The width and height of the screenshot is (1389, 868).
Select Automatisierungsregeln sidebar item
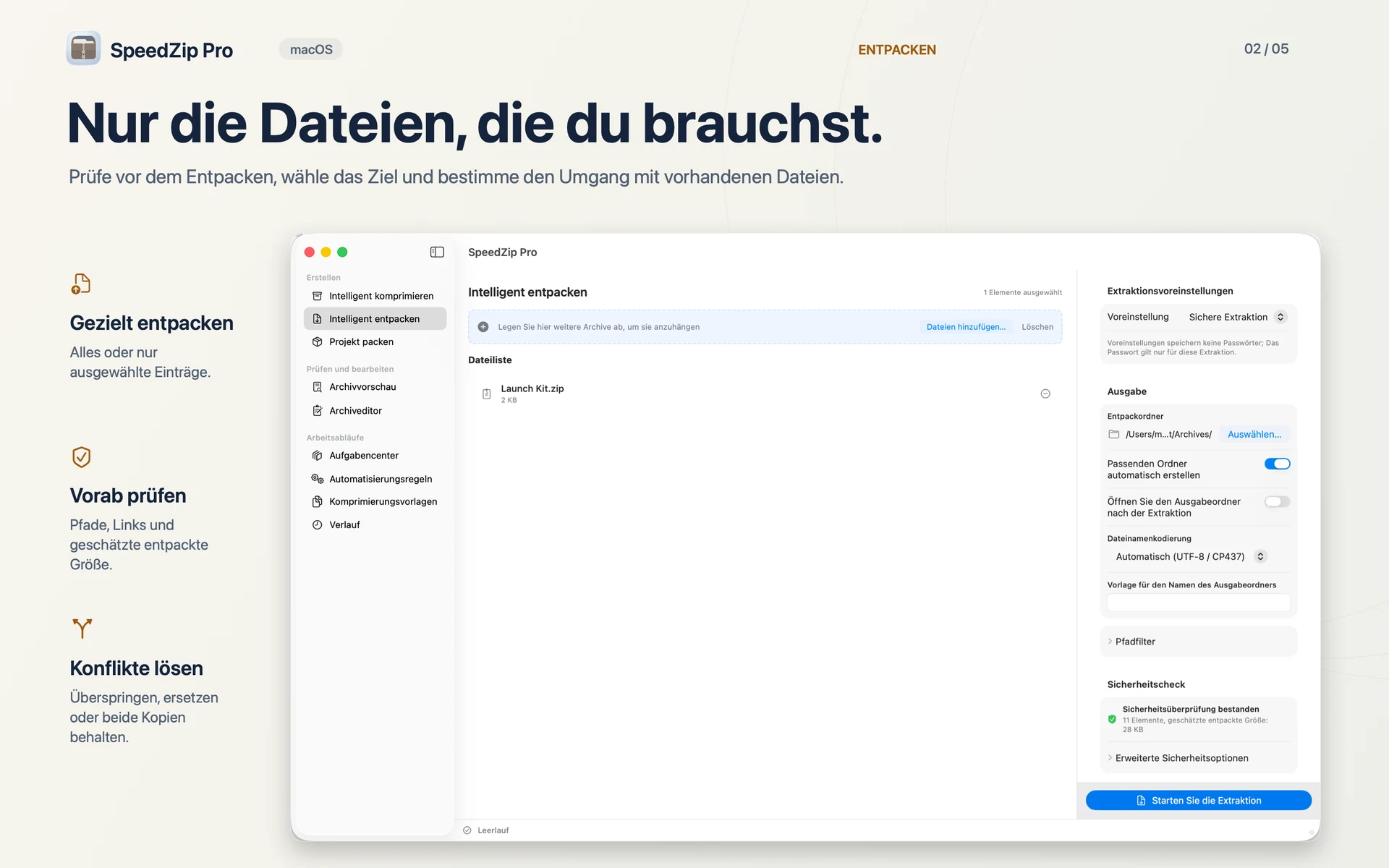[x=375, y=479]
